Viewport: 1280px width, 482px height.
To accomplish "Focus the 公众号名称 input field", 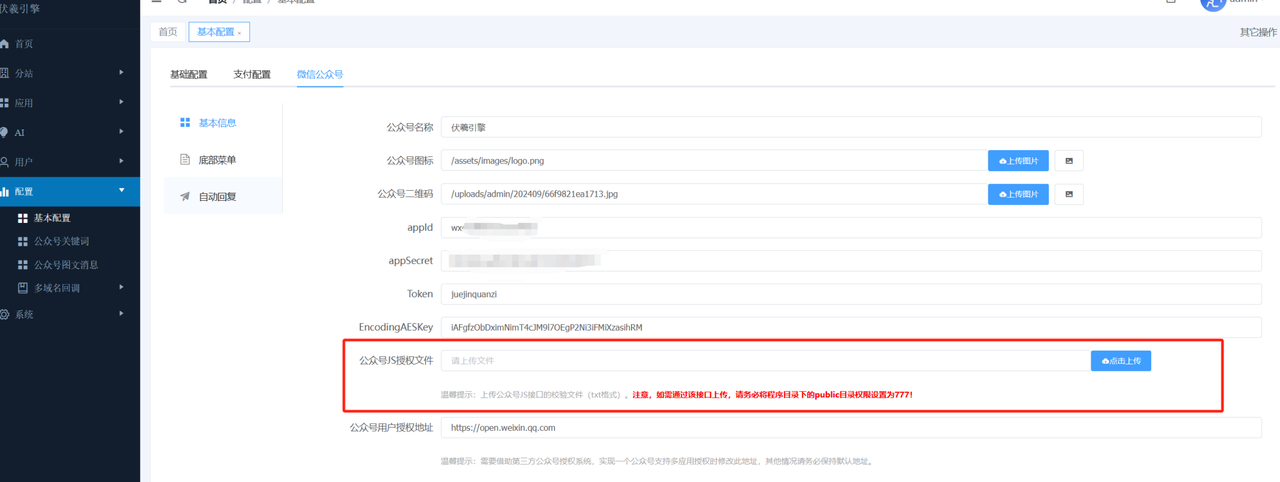I will [851, 127].
